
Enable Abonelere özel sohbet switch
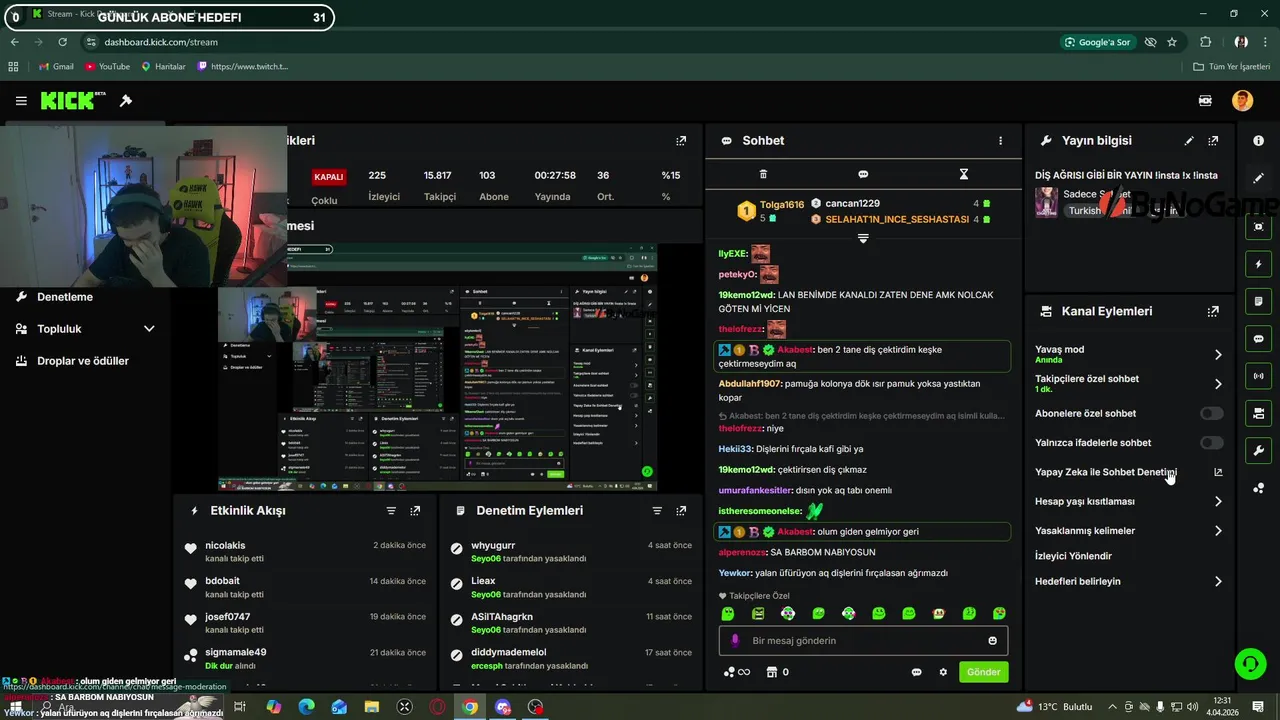[x=1211, y=413]
